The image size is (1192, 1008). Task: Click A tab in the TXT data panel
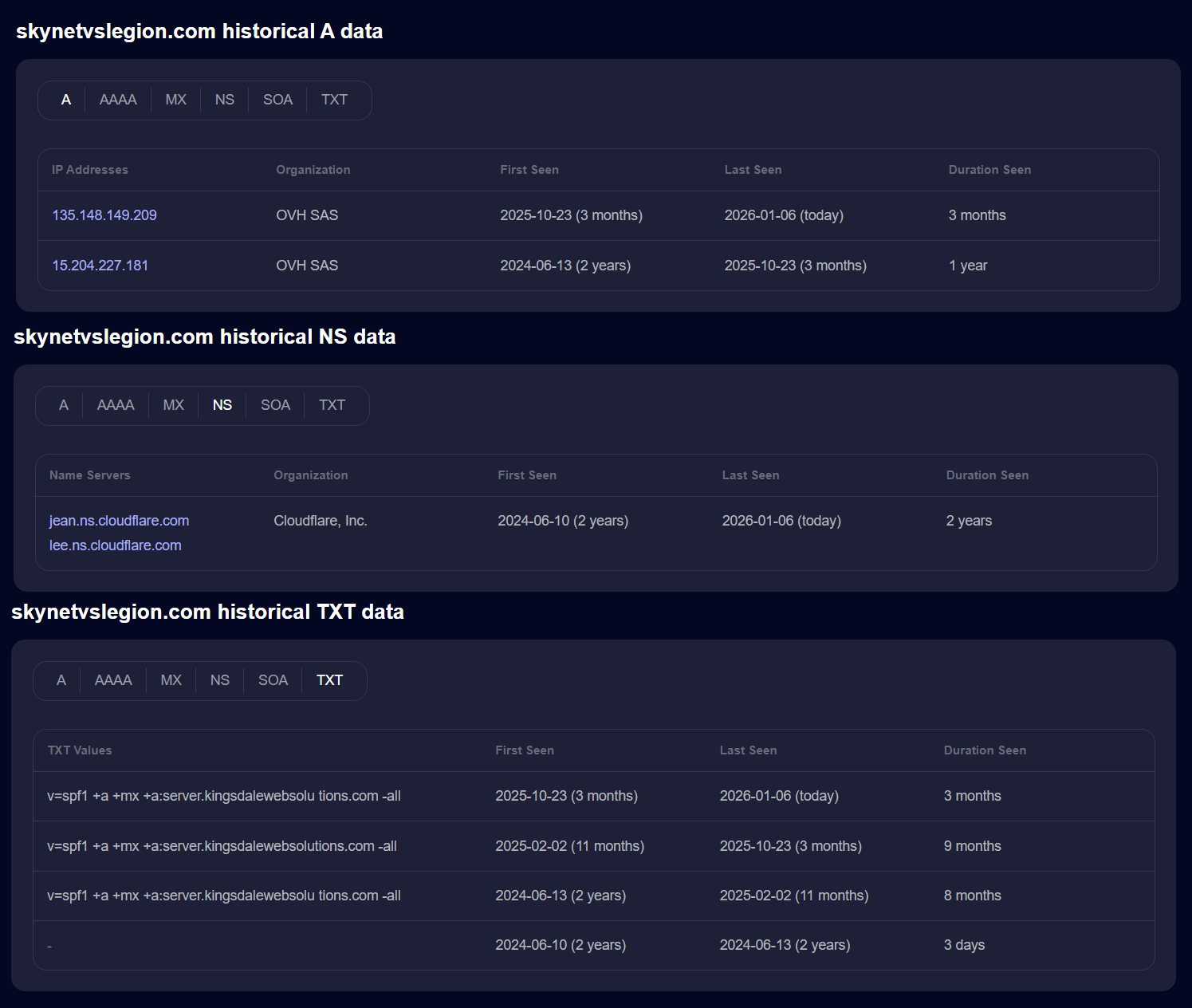(61, 680)
